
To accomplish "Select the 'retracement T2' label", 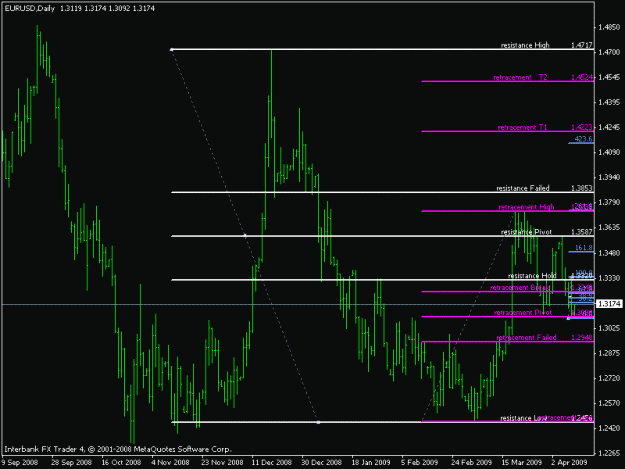I will (520, 77).
